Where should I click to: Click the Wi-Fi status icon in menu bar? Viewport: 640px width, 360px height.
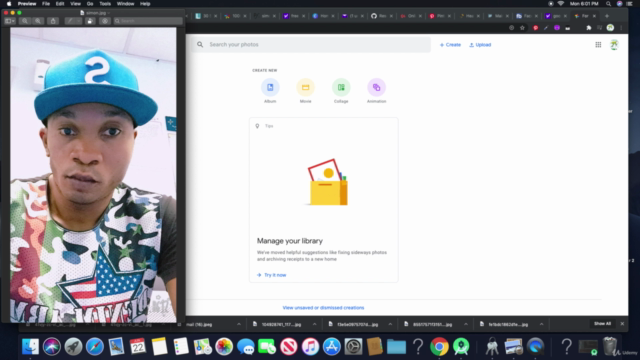561,4
